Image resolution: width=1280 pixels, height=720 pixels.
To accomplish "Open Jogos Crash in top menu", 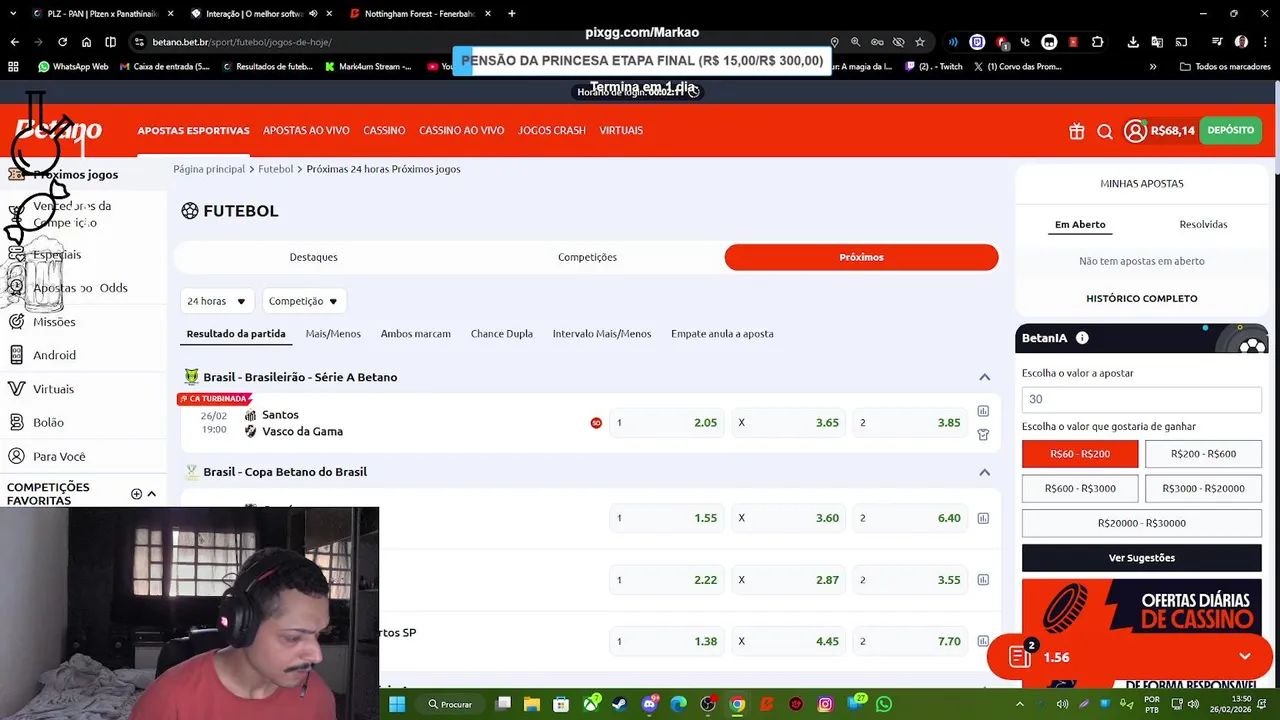I will [x=551, y=131].
